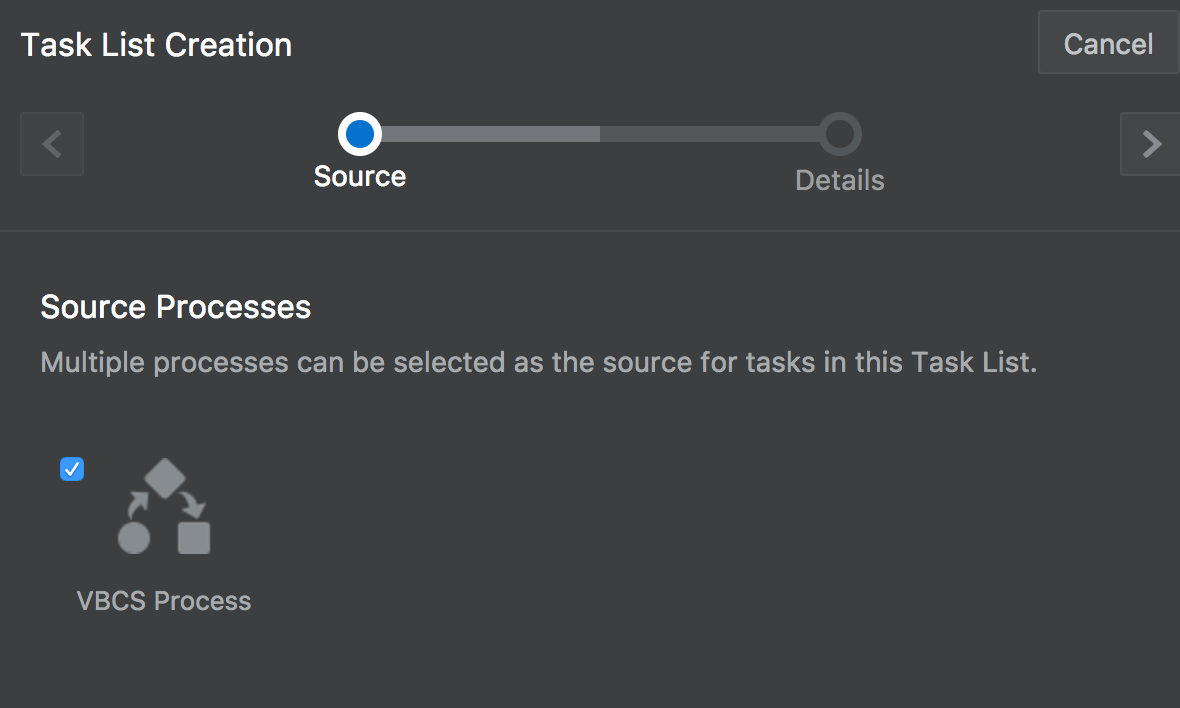Viewport: 1180px width, 708px height.
Task: Click the VBCS Process name label
Action: point(164,601)
